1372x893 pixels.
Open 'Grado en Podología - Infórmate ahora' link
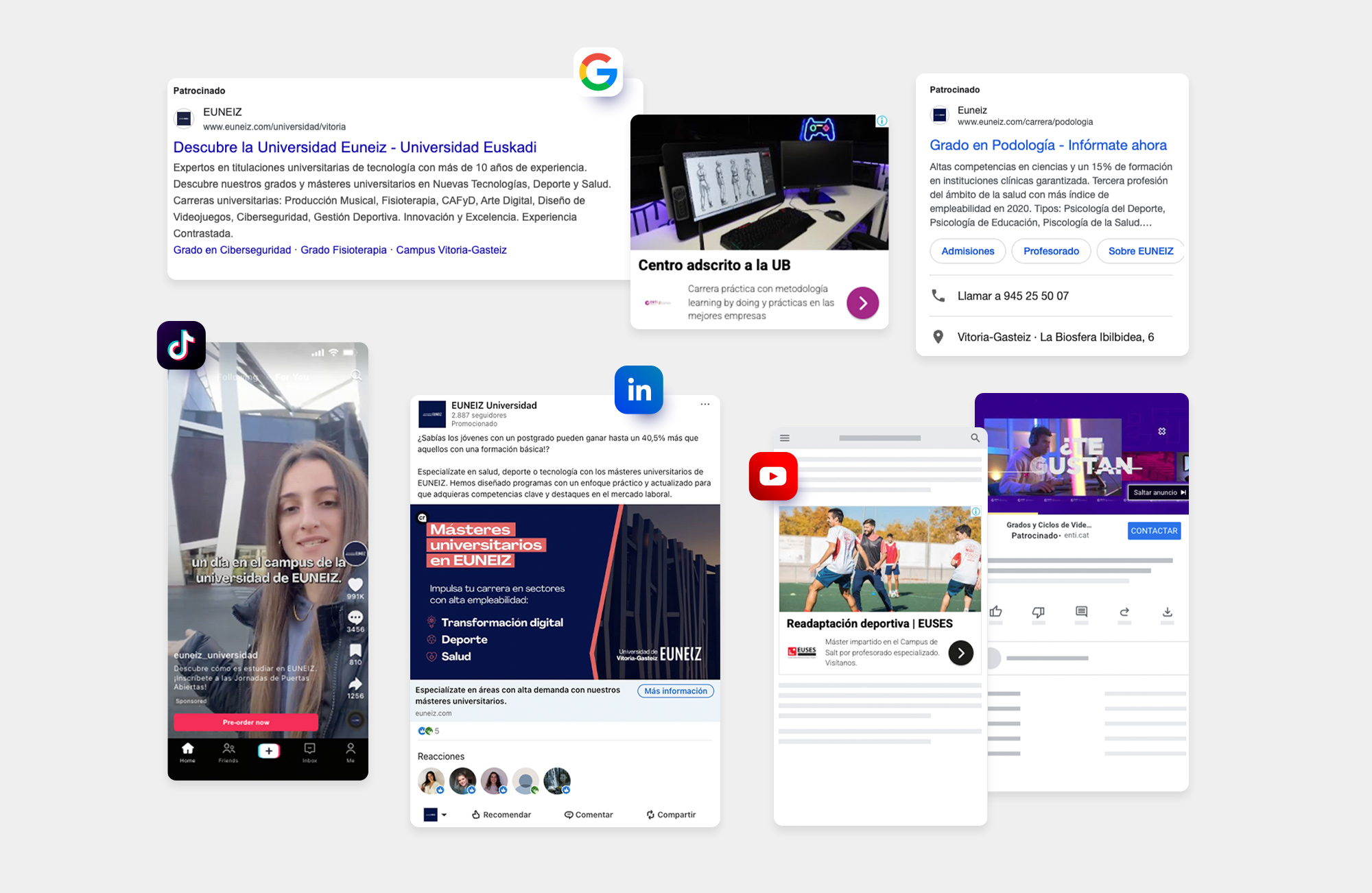[x=1048, y=145]
